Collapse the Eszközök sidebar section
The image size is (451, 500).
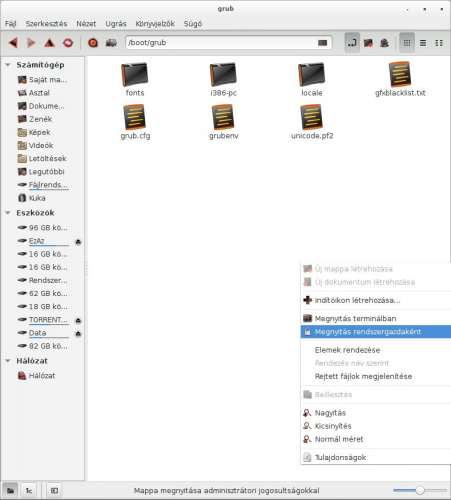8,213
